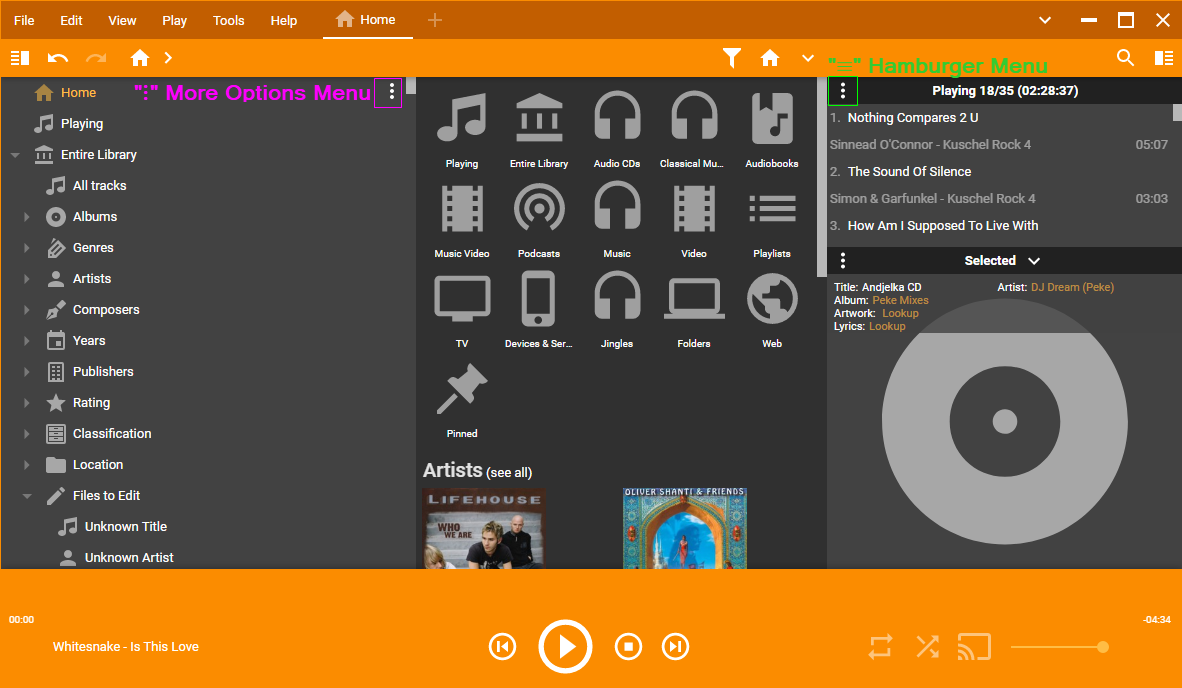Click the Pinned pushpin icon
The height and width of the screenshot is (688, 1182).
tap(462, 390)
